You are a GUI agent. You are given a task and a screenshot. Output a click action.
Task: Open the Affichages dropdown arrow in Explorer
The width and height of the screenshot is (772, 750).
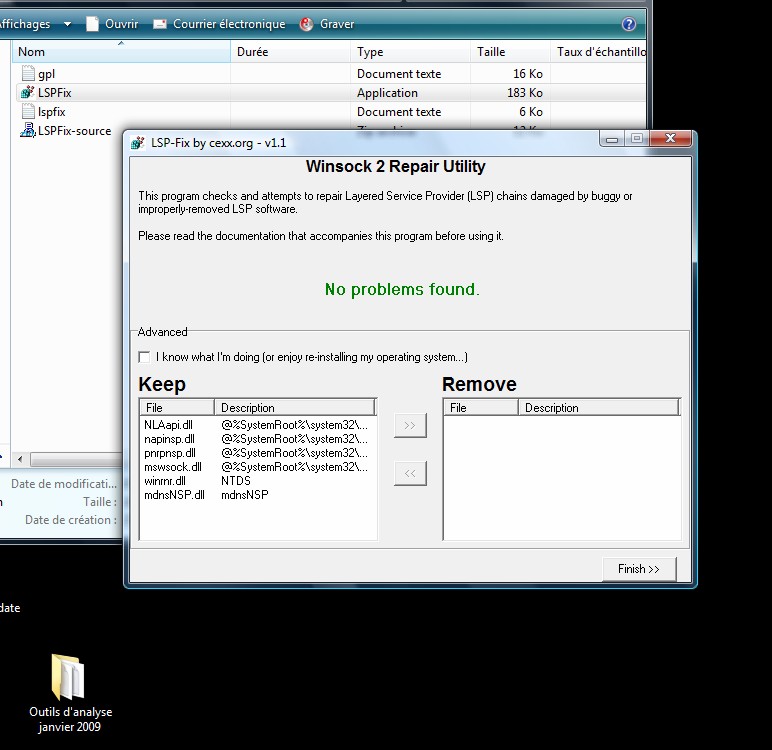tap(67, 24)
